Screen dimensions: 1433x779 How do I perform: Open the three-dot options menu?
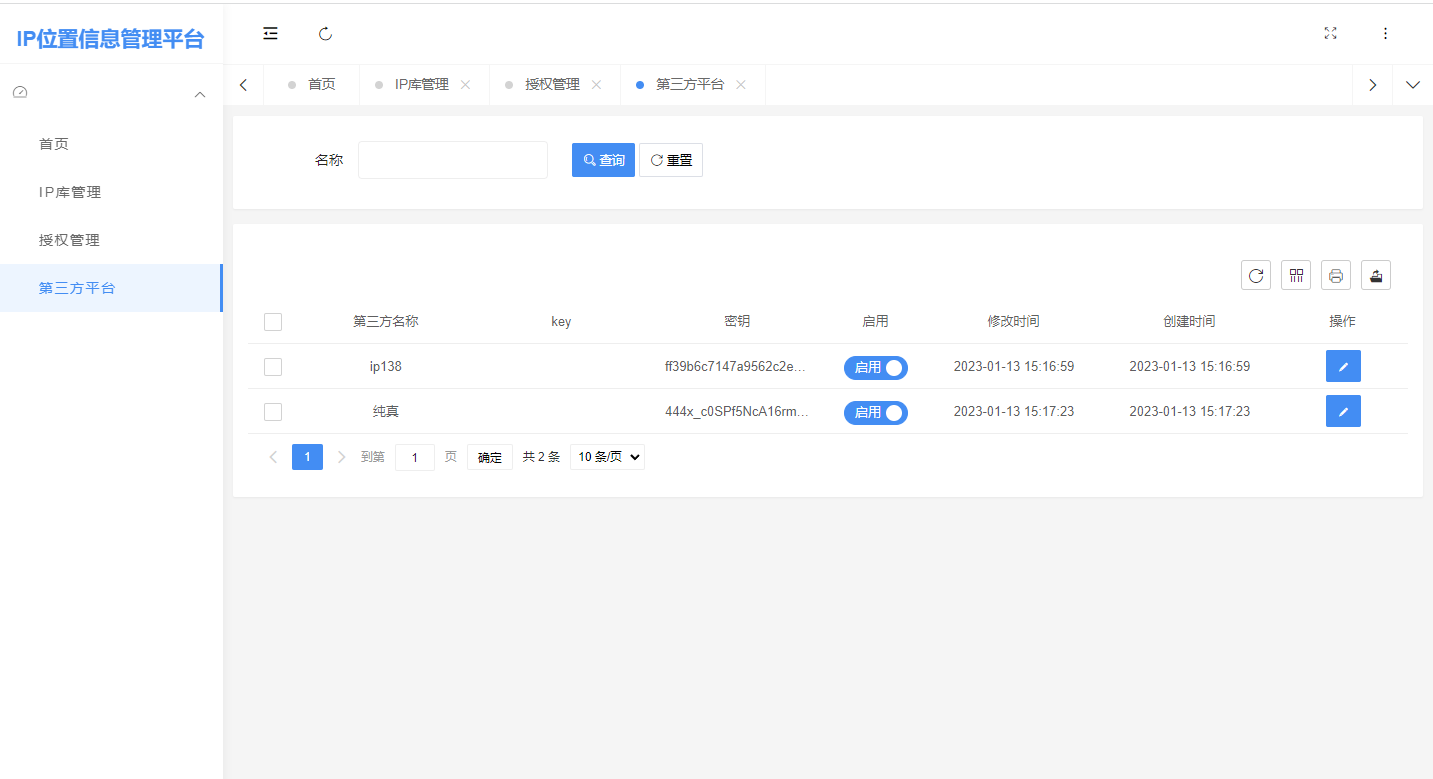click(x=1385, y=33)
